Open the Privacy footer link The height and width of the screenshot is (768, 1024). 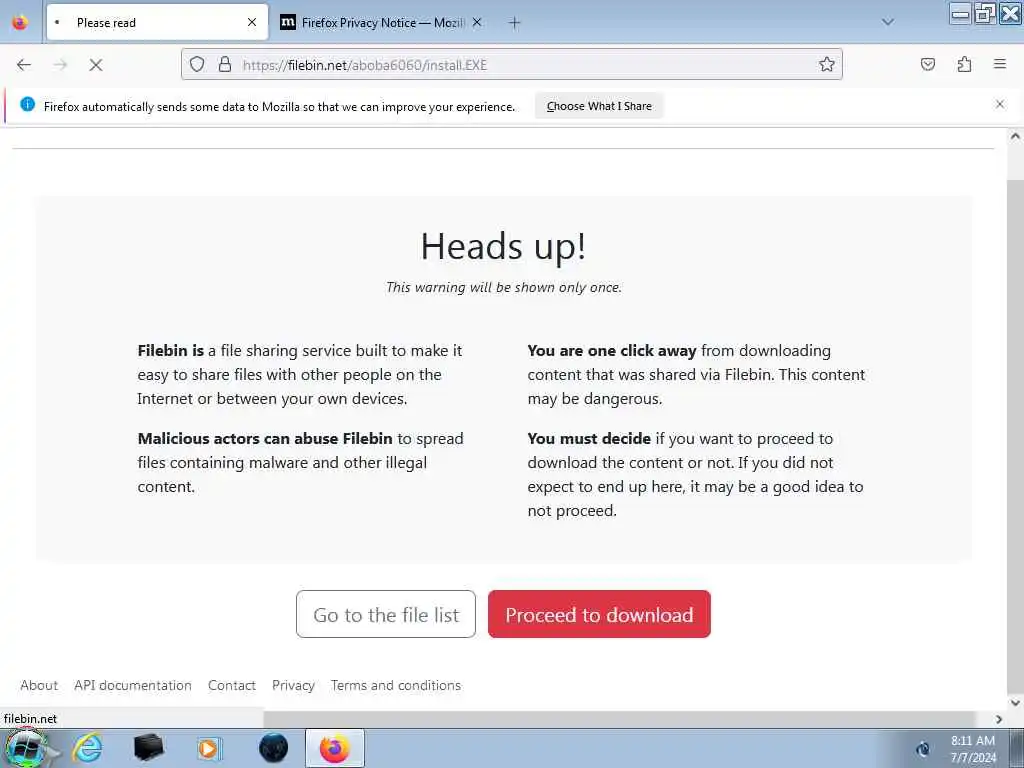(293, 685)
